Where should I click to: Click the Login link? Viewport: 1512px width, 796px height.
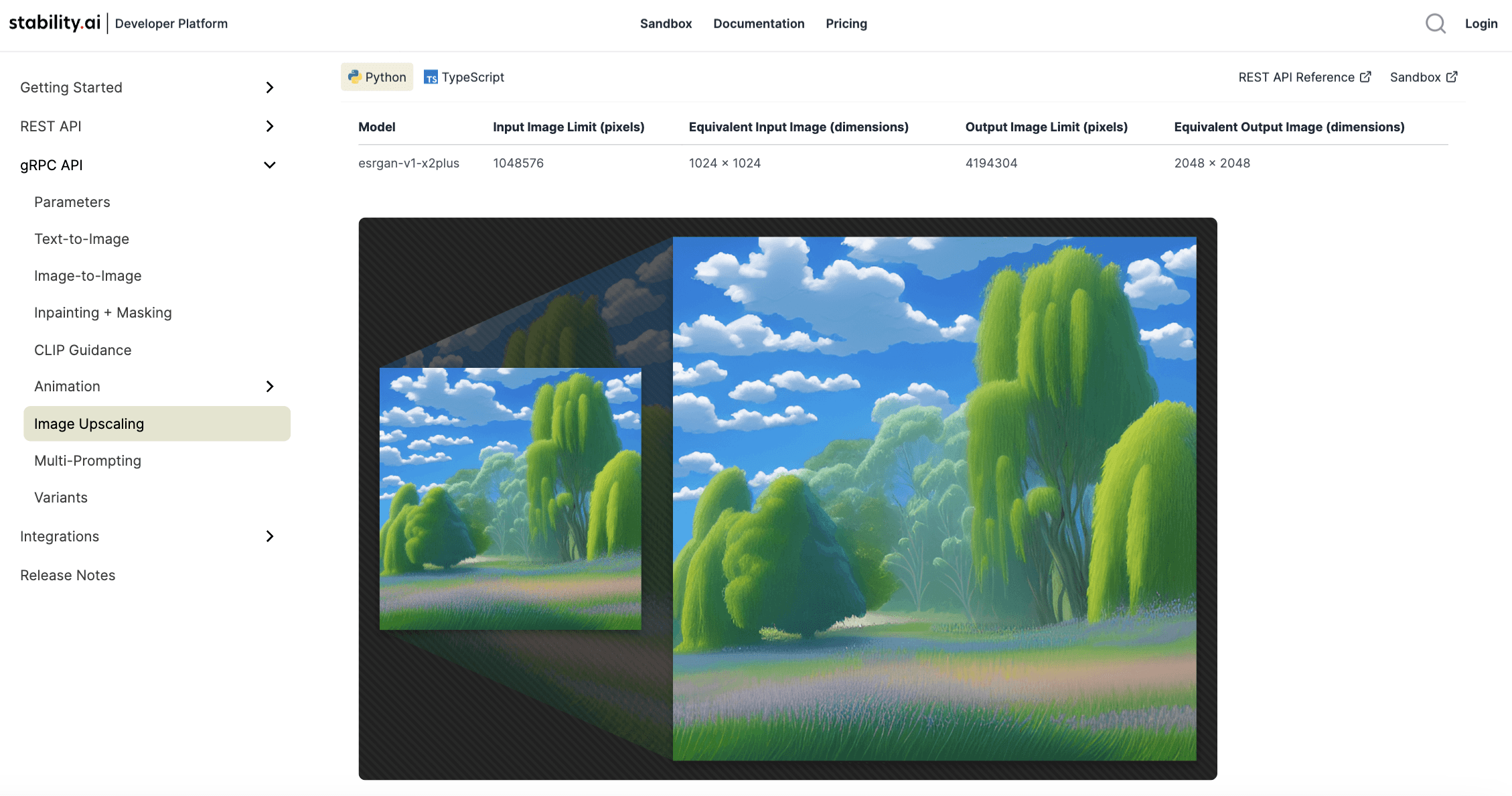(1481, 23)
